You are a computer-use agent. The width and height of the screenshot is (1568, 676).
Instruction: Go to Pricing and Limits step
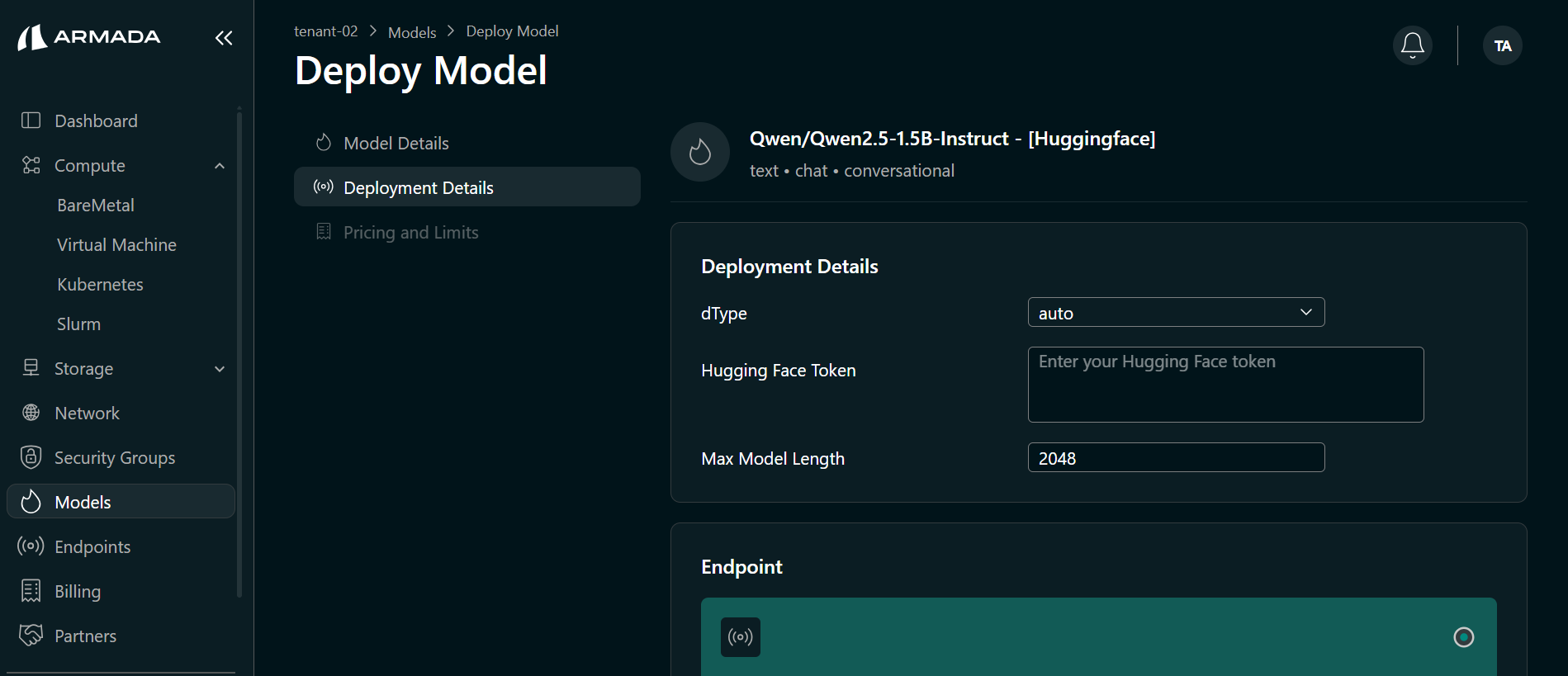467,232
